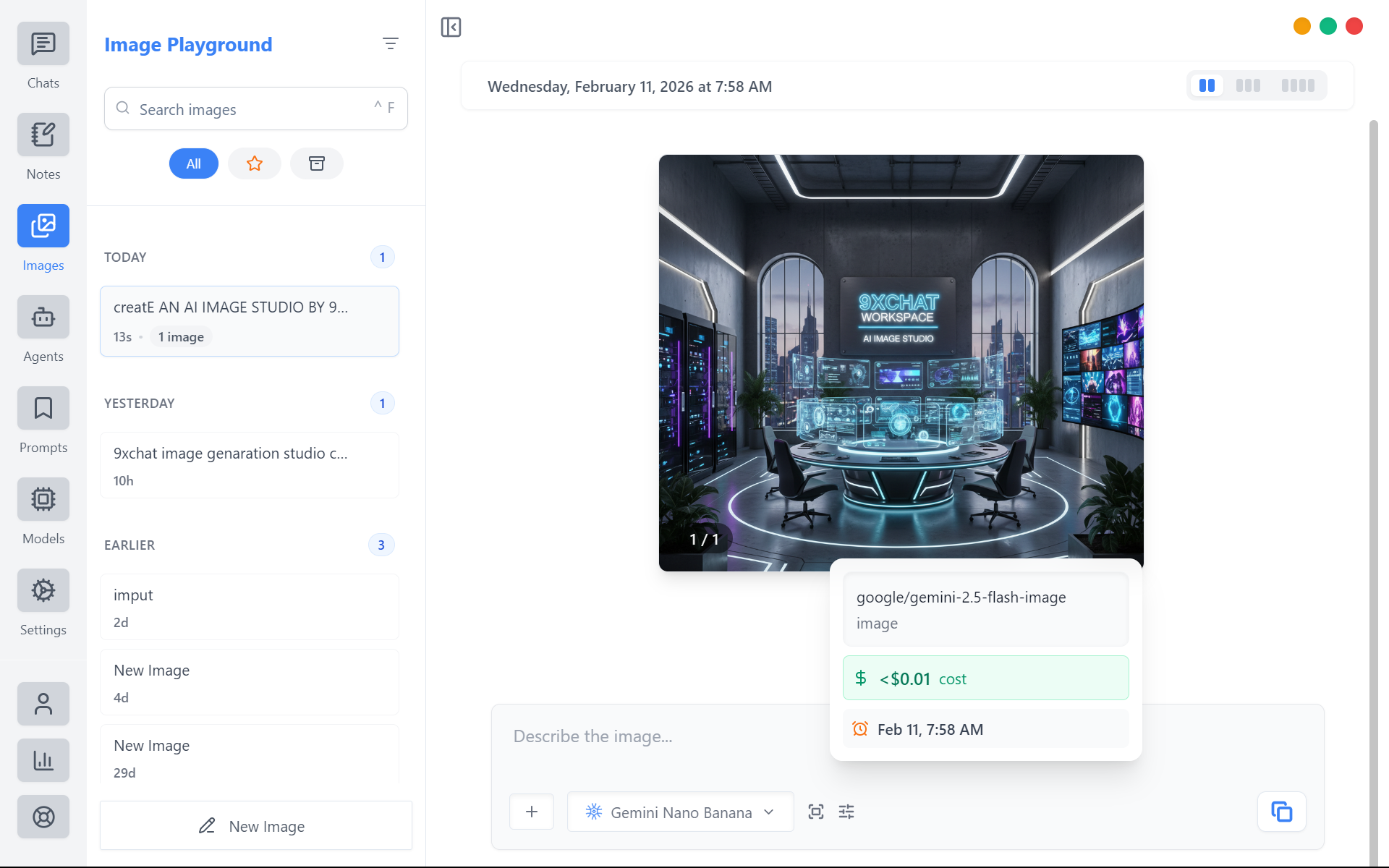Open the Gemini Nano Banana model dropdown
Screen dimensions: 1389x868
tap(680, 812)
